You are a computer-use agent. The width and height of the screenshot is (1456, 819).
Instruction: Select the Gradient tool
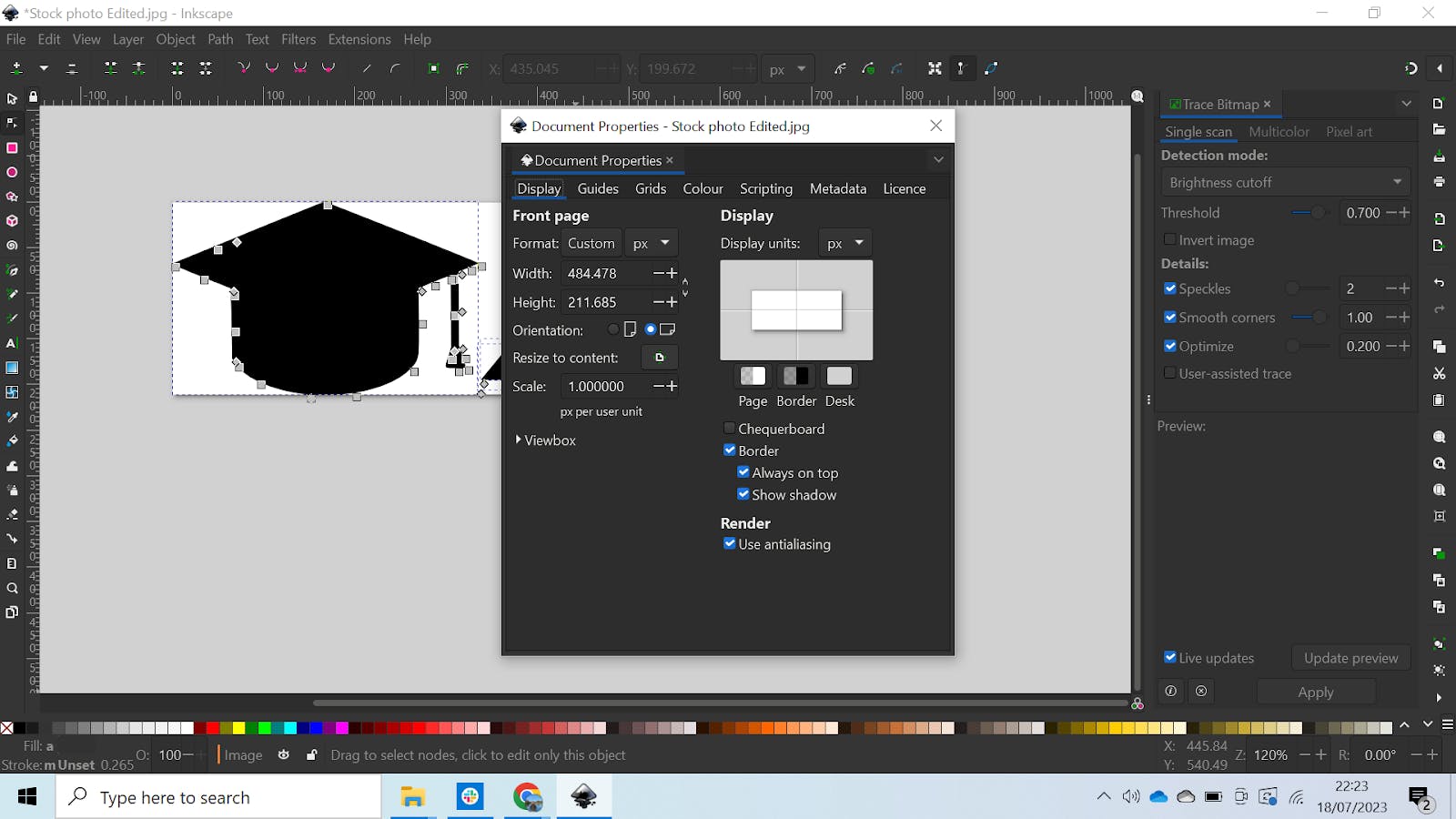[12, 368]
